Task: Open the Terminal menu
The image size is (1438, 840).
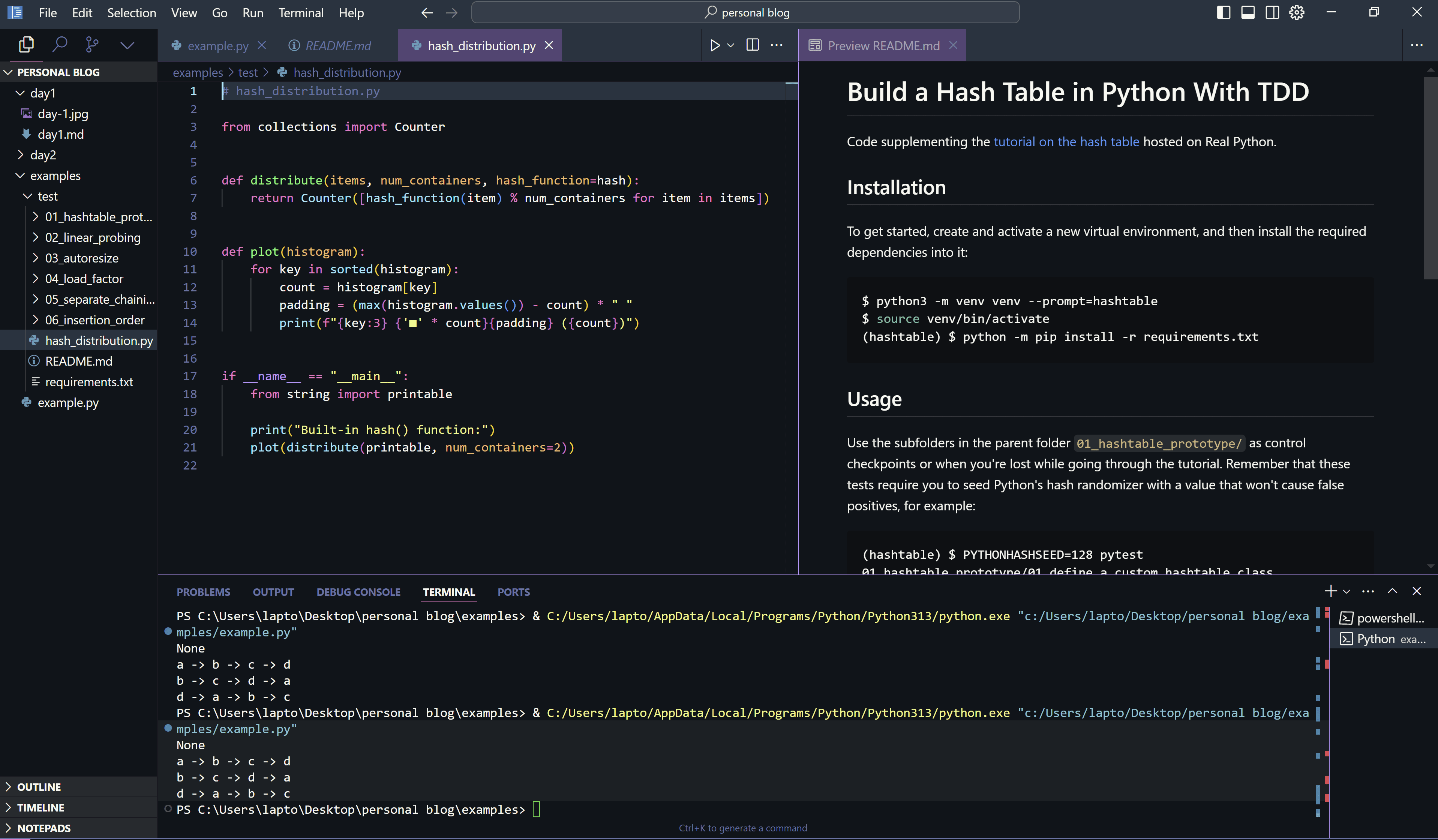Action: tap(301, 12)
